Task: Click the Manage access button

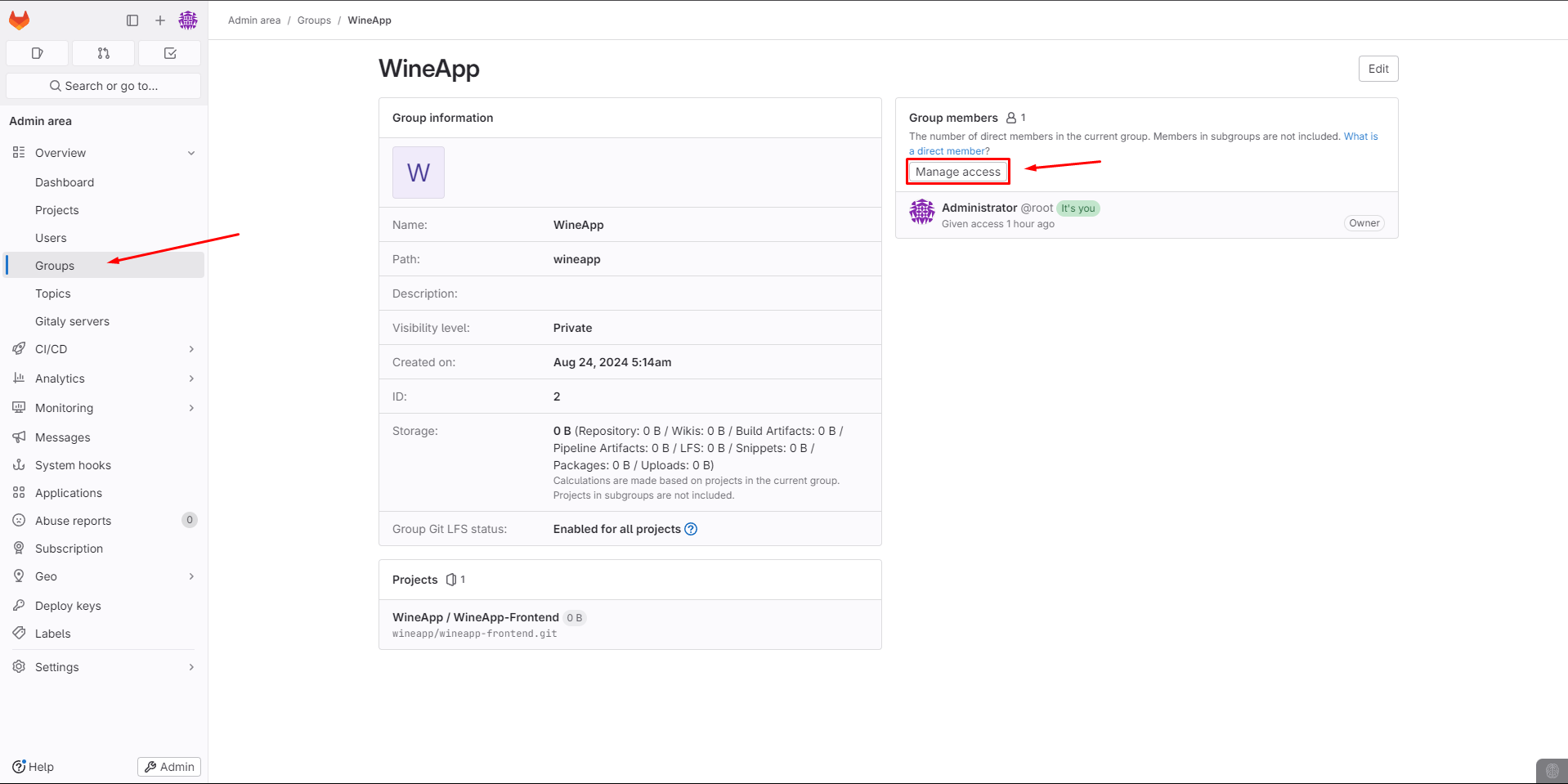Action: [957, 172]
